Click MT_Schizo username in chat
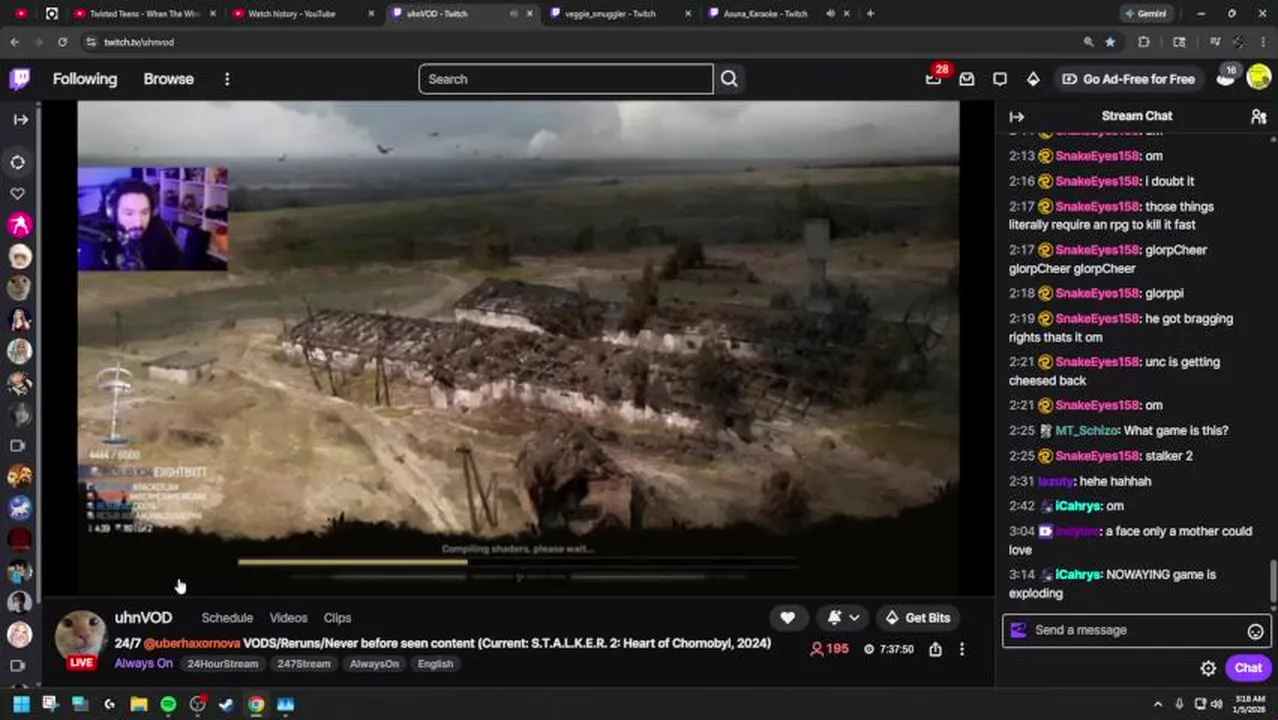The height and width of the screenshot is (720, 1278). 1086,431
